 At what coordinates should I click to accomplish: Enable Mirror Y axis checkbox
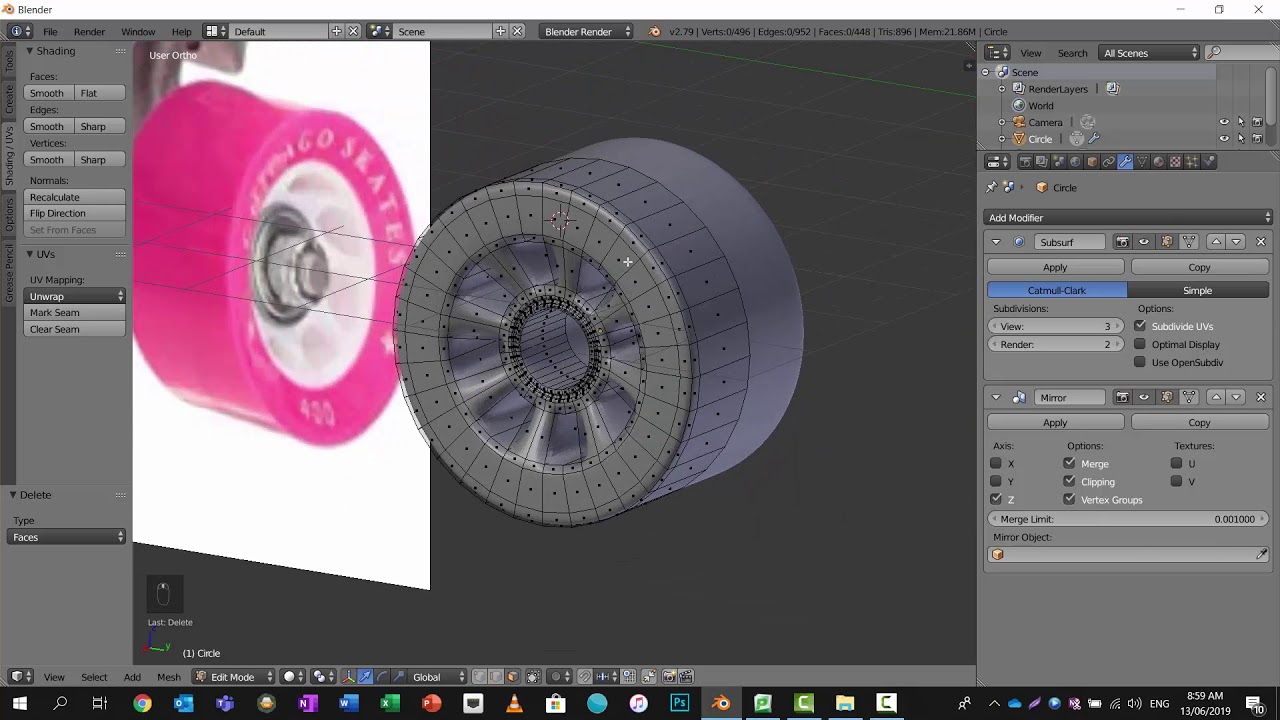(x=996, y=481)
